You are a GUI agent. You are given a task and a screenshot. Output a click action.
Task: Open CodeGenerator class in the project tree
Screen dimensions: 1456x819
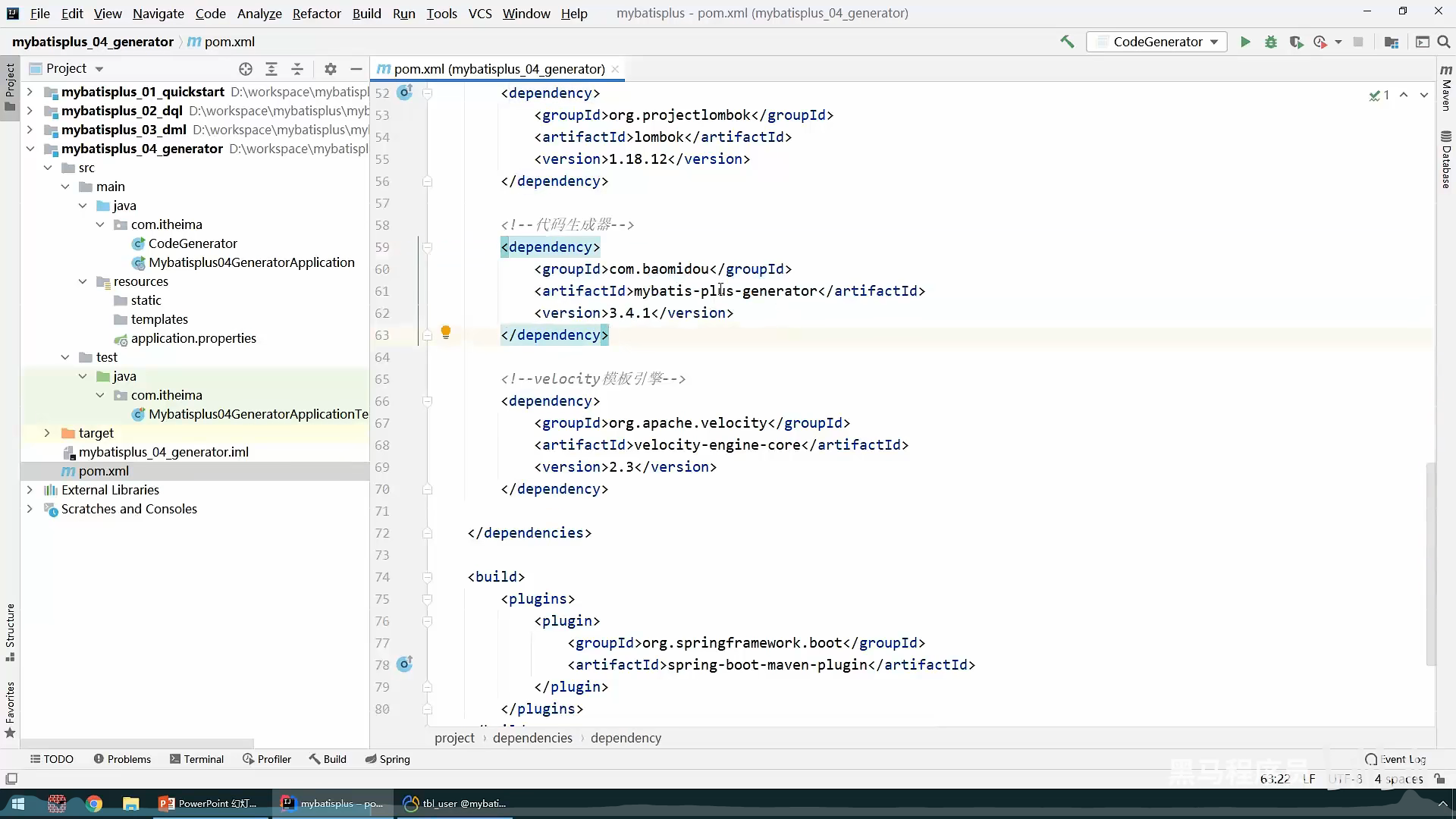coord(193,243)
